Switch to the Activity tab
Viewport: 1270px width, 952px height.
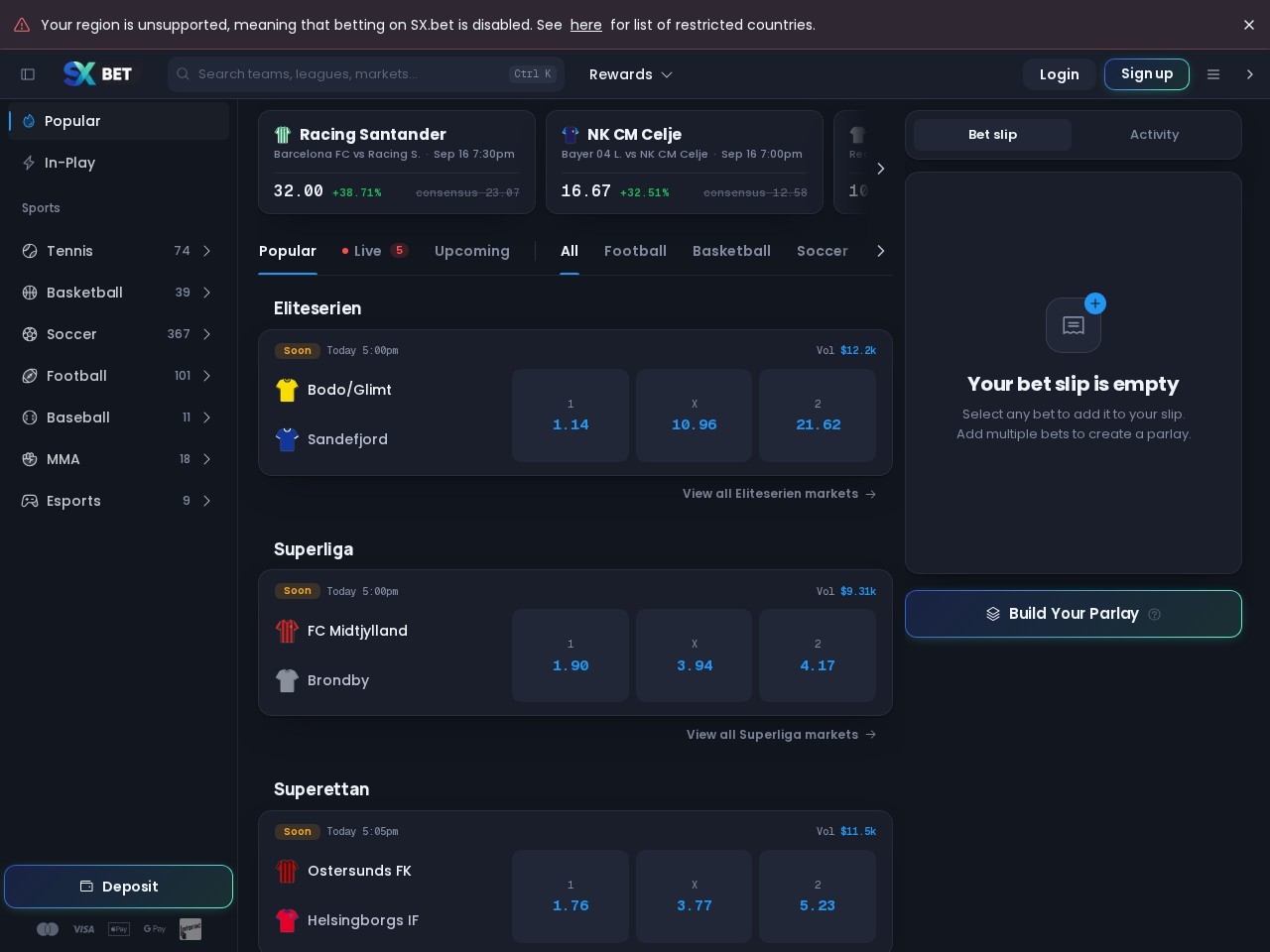coord(1154,135)
